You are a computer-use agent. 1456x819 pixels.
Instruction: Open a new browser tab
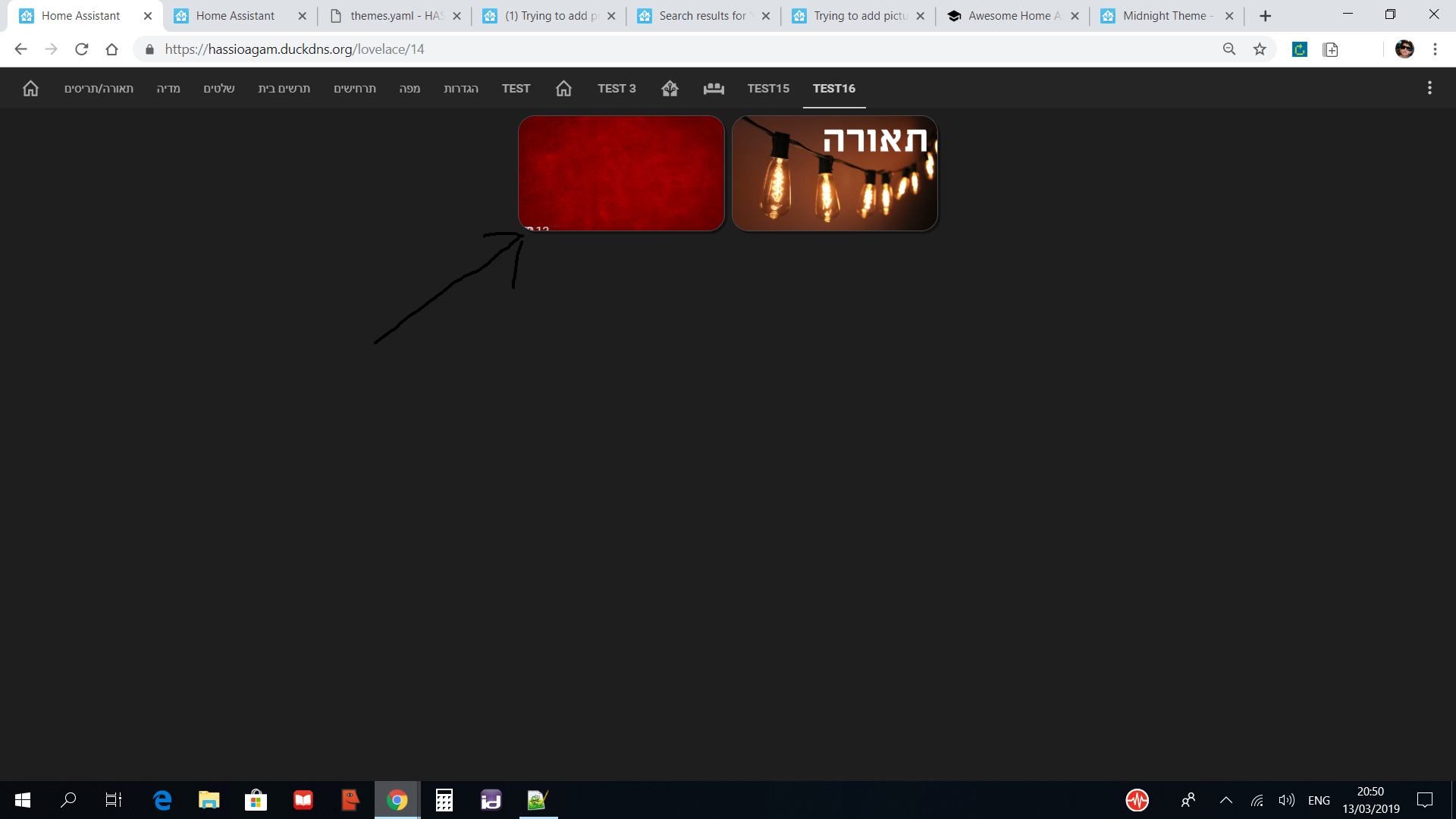(1265, 16)
